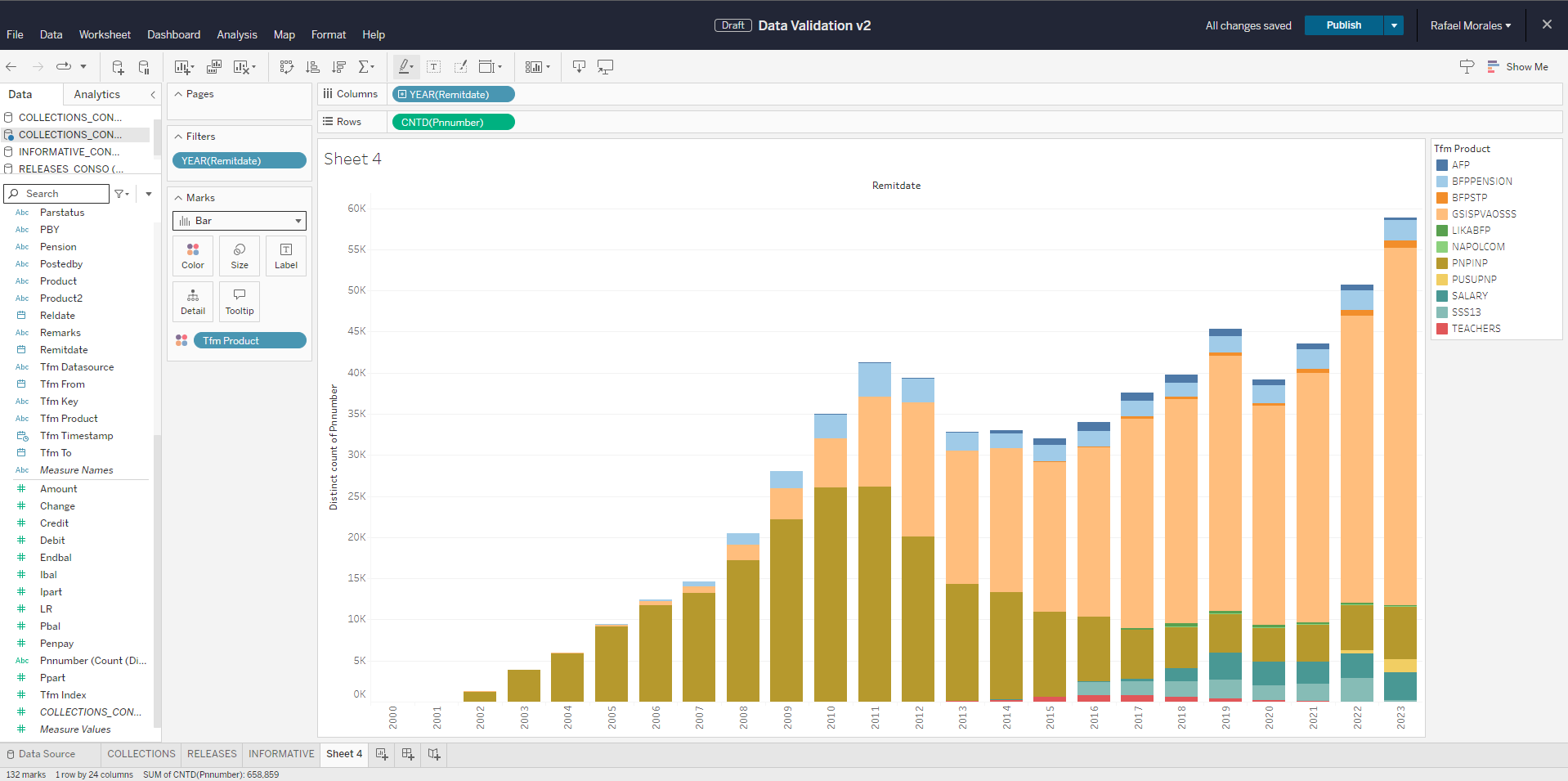
Task: Click the Size marks card
Action: click(240, 256)
